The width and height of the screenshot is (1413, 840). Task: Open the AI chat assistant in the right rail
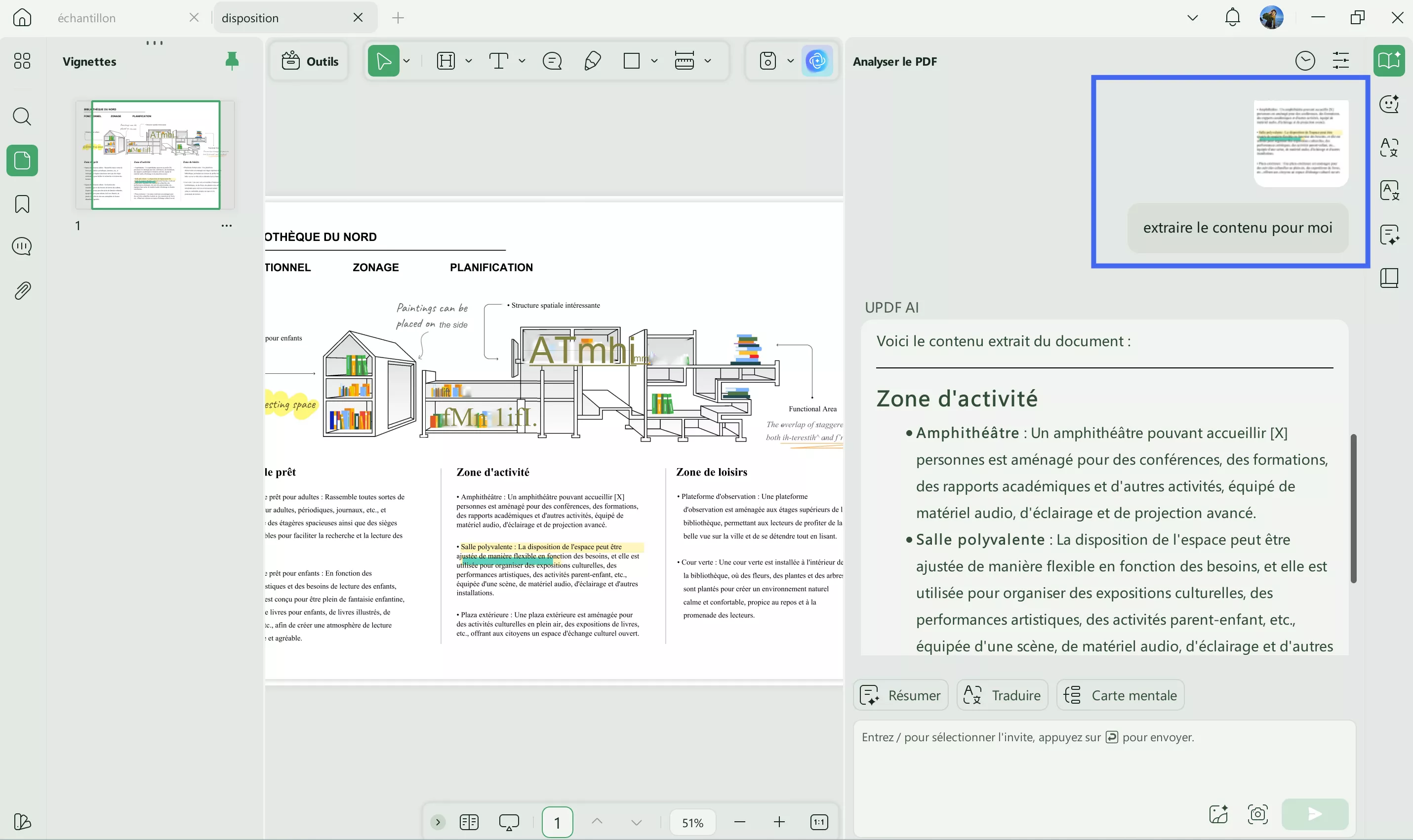click(x=1390, y=104)
